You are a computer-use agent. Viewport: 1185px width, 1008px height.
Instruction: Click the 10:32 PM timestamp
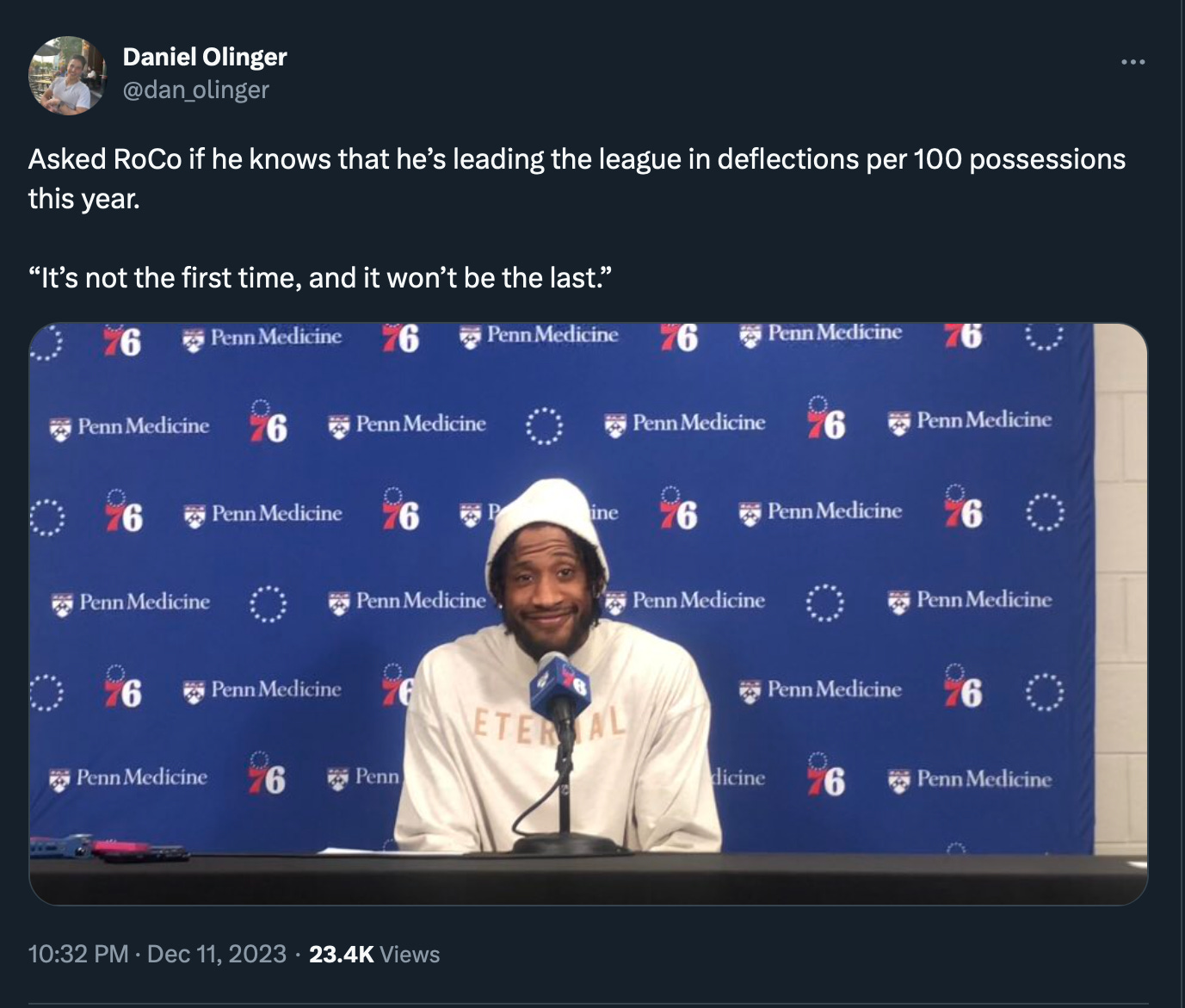click(78, 954)
